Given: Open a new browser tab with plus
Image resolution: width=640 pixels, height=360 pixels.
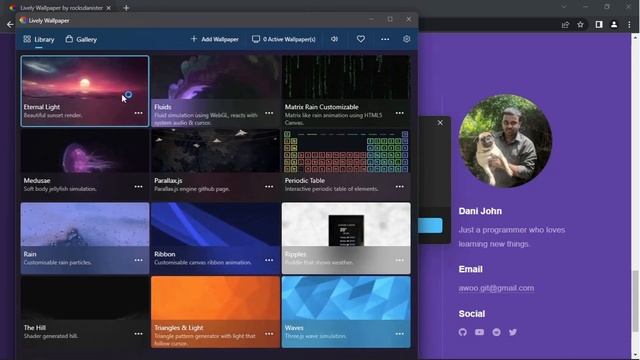Looking at the screenshot, I should click(x=126, y=8).
